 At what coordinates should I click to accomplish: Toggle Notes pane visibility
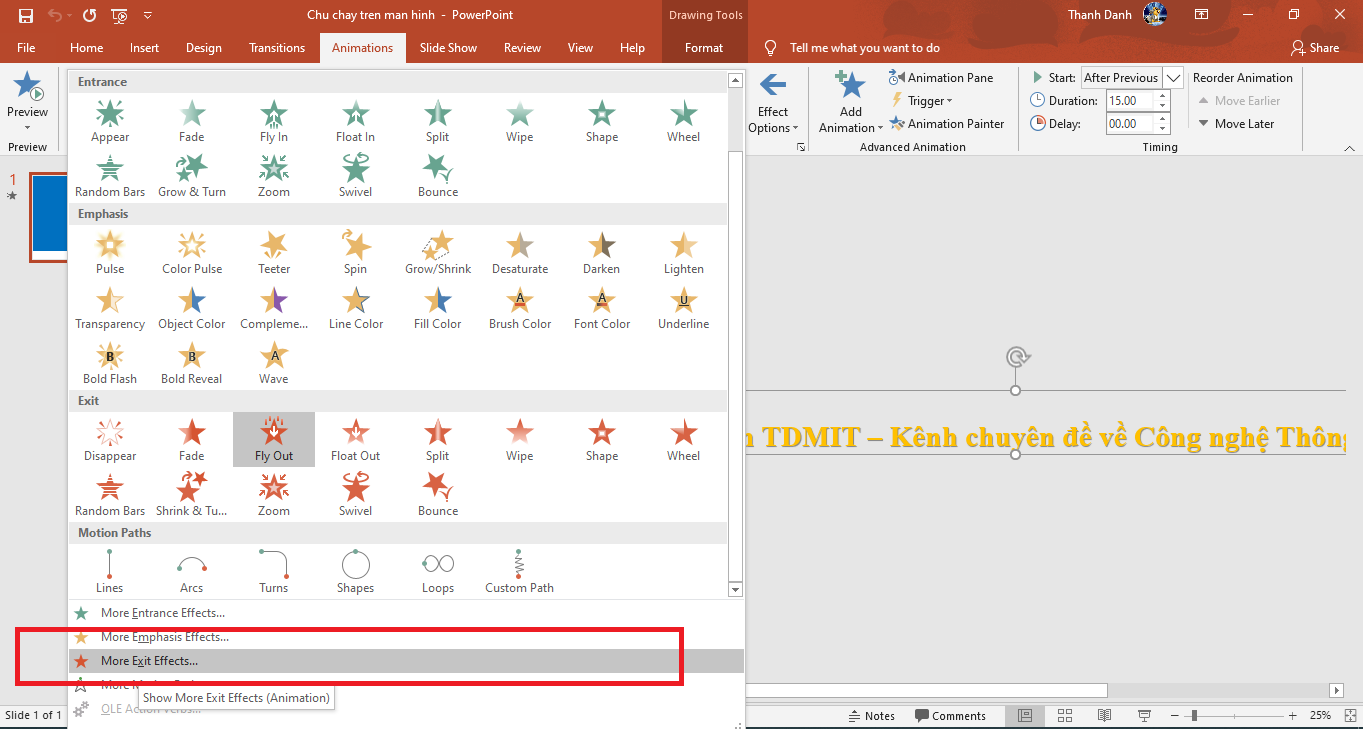pyautogui.click(x=872, y=715)
